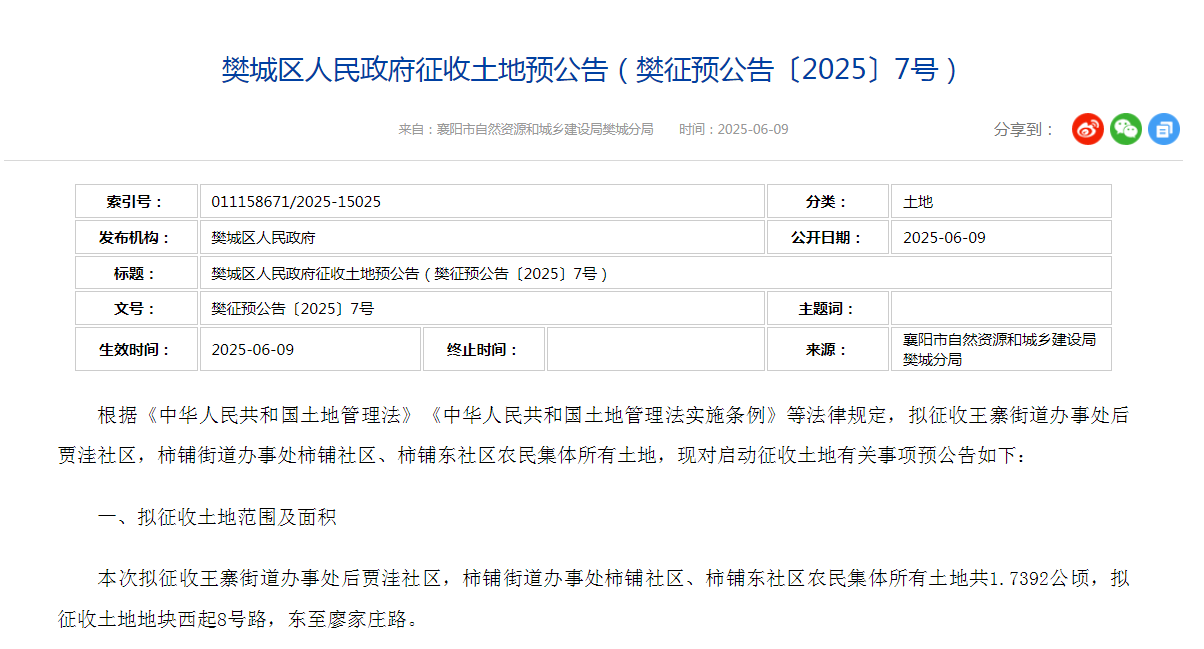Share the notice to Sina Weibo
The width and height of the screenshot is (1204, 649).
(x=1088, y=129)
